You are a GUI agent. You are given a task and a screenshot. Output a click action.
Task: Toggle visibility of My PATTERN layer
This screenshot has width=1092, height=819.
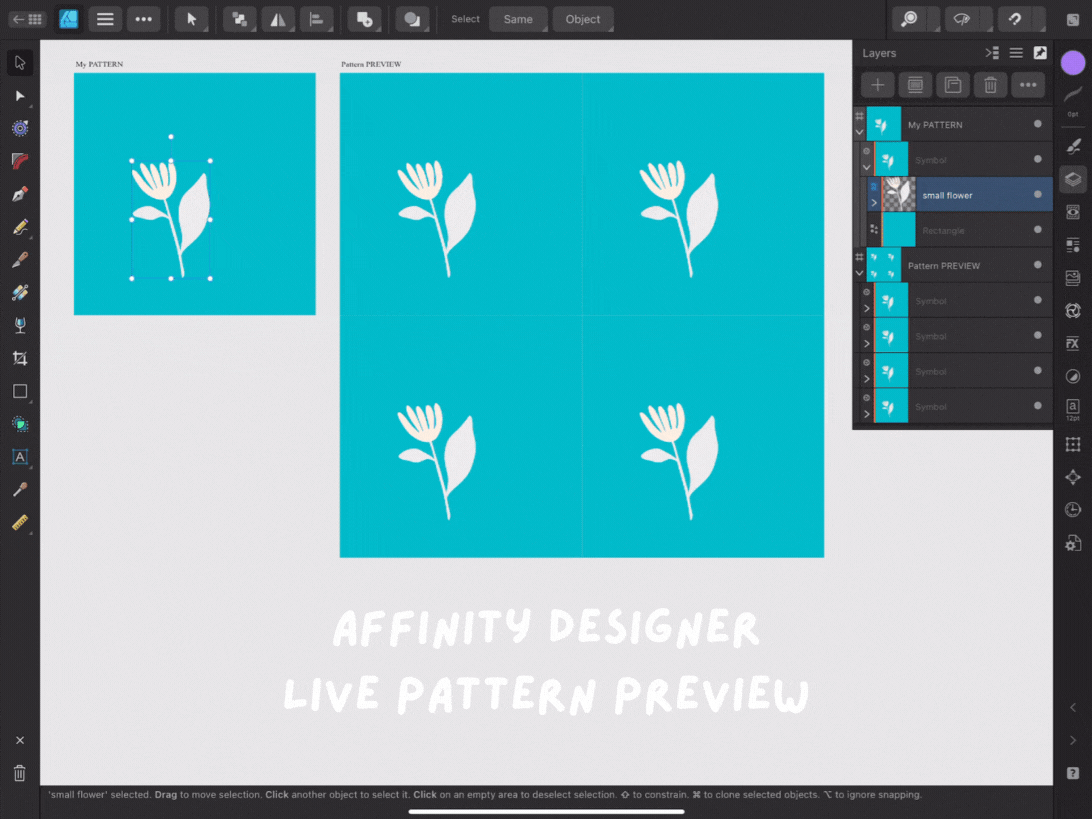click(x=1038, y=124)
